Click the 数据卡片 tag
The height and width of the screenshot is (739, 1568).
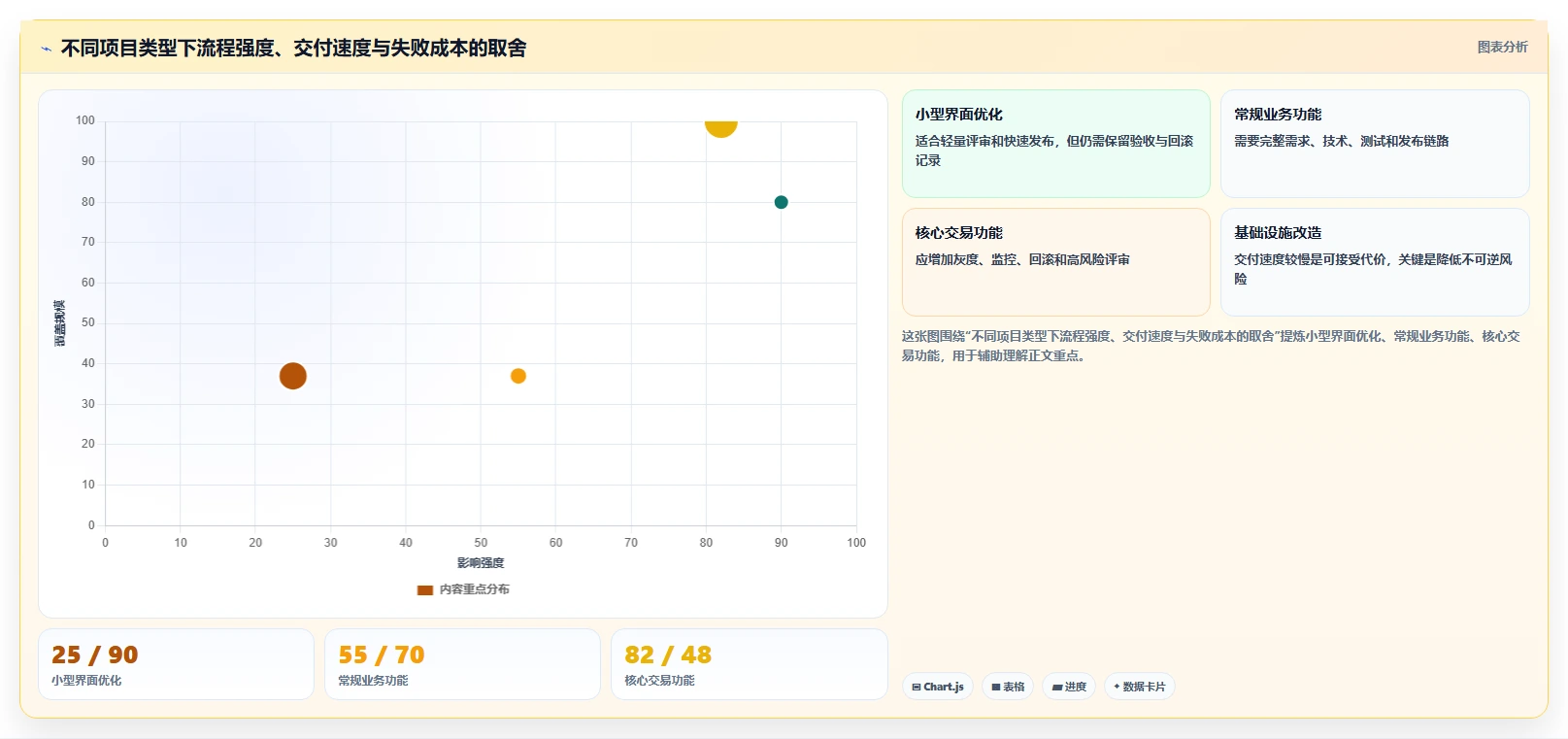coord(1140,687)
